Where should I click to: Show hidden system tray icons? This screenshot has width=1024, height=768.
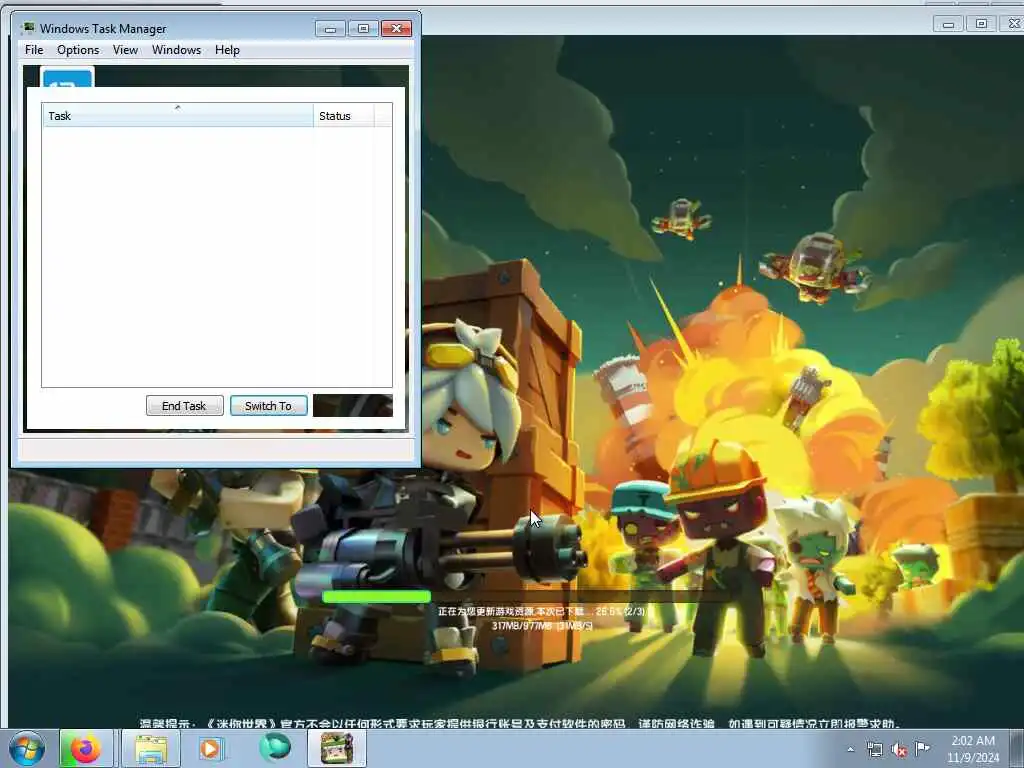[x=850, y=750]
